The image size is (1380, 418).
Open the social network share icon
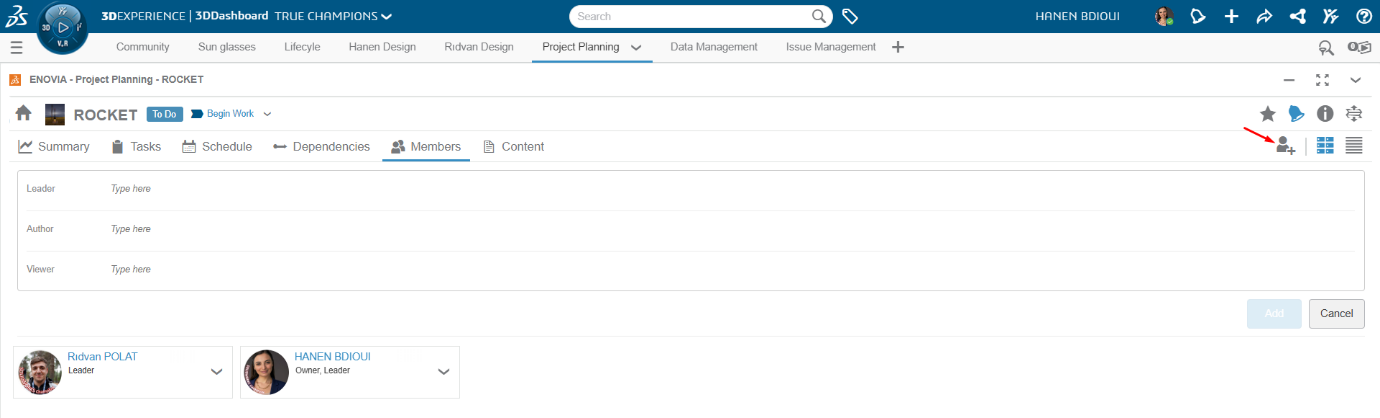[x=1298, y=16]
